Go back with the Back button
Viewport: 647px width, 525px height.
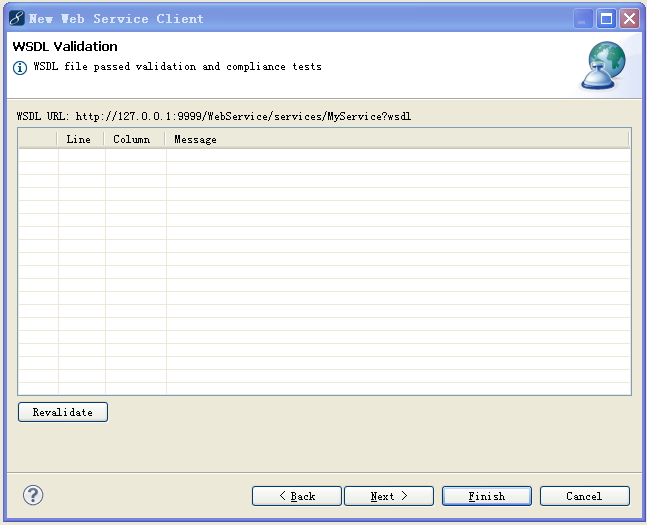pos(297,496)
